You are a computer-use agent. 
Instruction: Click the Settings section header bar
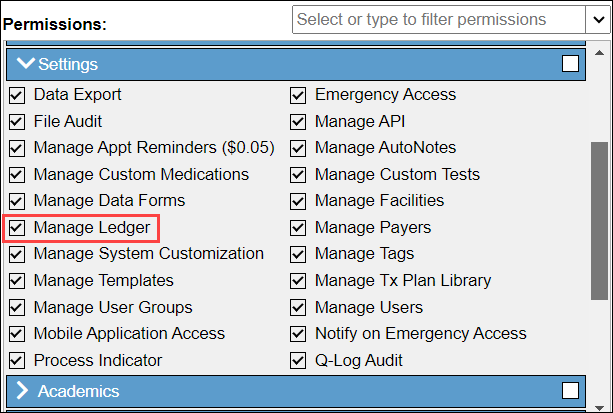tap(300, 64)
